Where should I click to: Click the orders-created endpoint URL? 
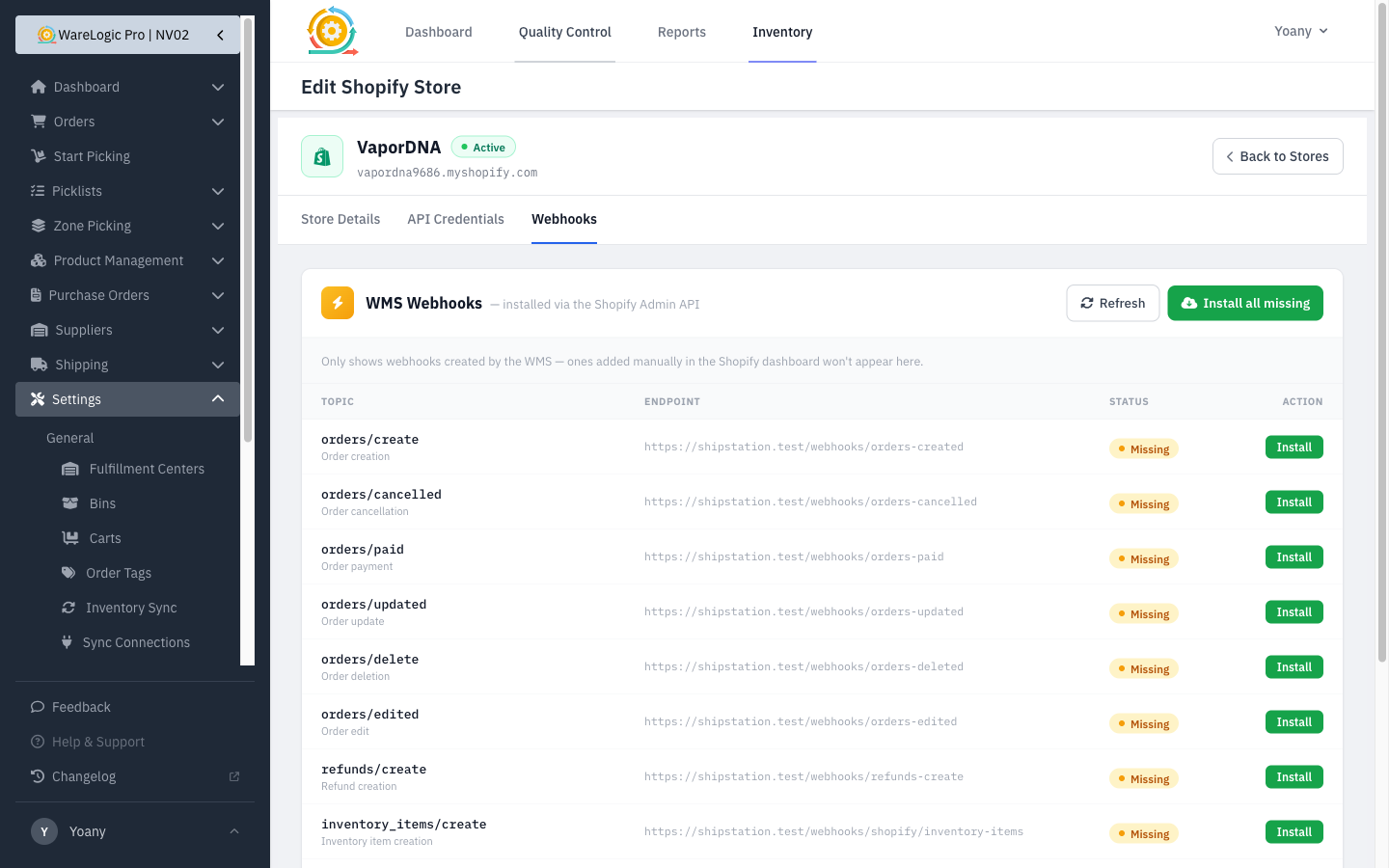pyautogui.click(x=803, y=447)
